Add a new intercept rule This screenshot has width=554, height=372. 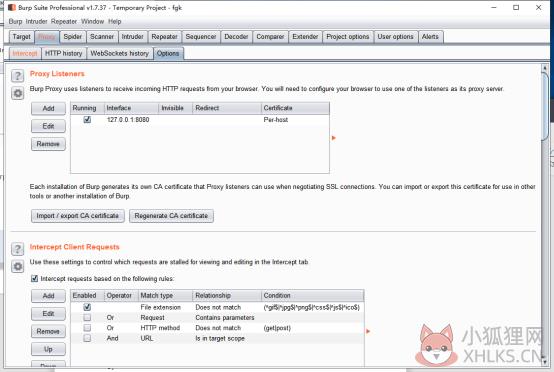point(48,296)
